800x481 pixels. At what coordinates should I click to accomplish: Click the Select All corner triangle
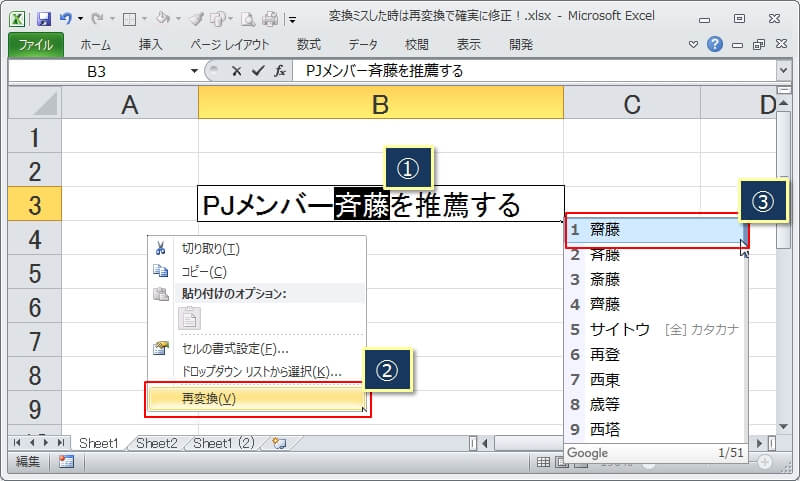click(35, 103)
